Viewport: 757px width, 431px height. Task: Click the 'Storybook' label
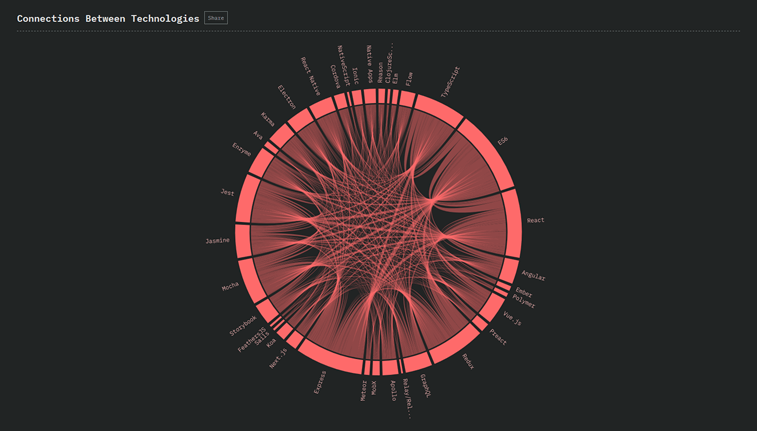[x=243, y=326]
